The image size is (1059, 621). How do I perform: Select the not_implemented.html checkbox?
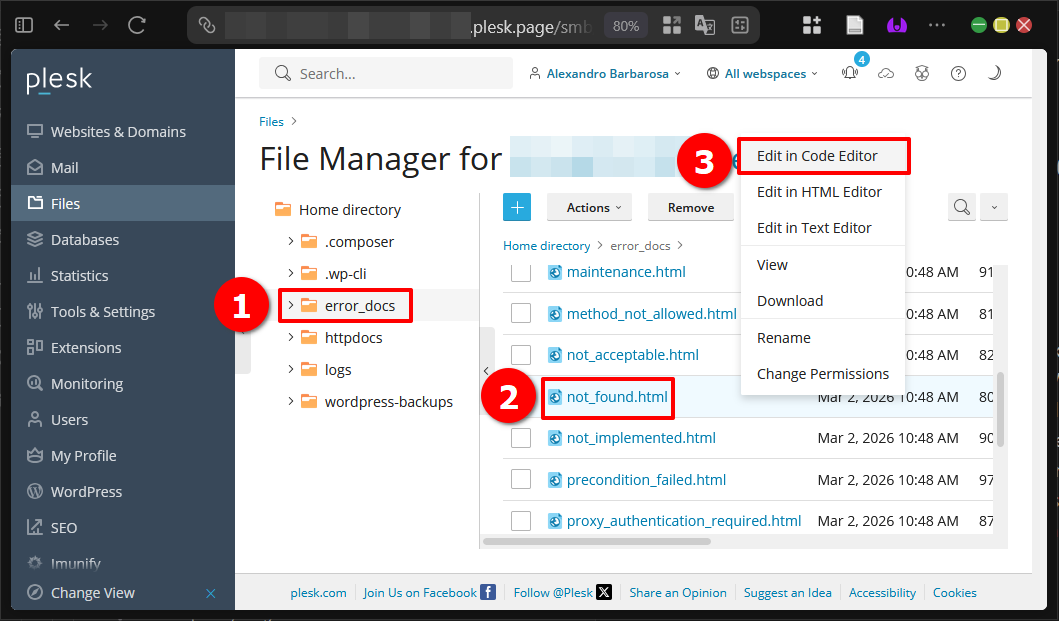[521, 438]
